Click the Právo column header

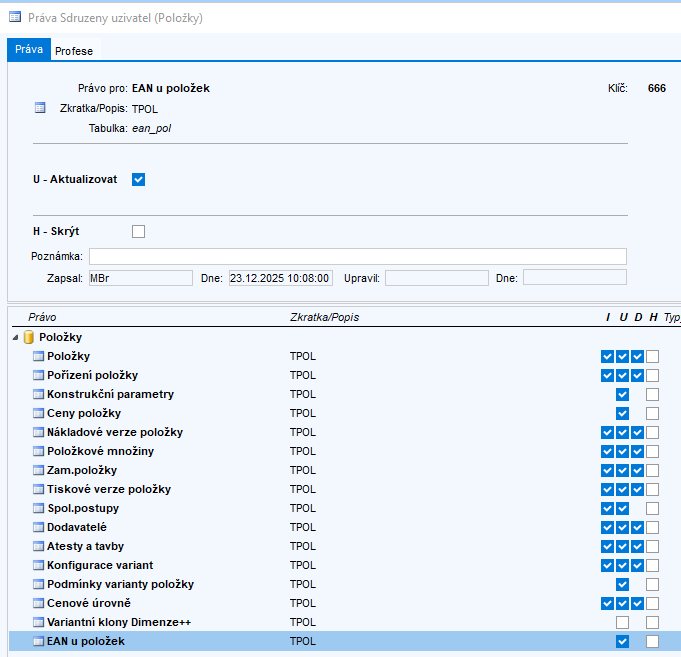(x=42, y=317)
